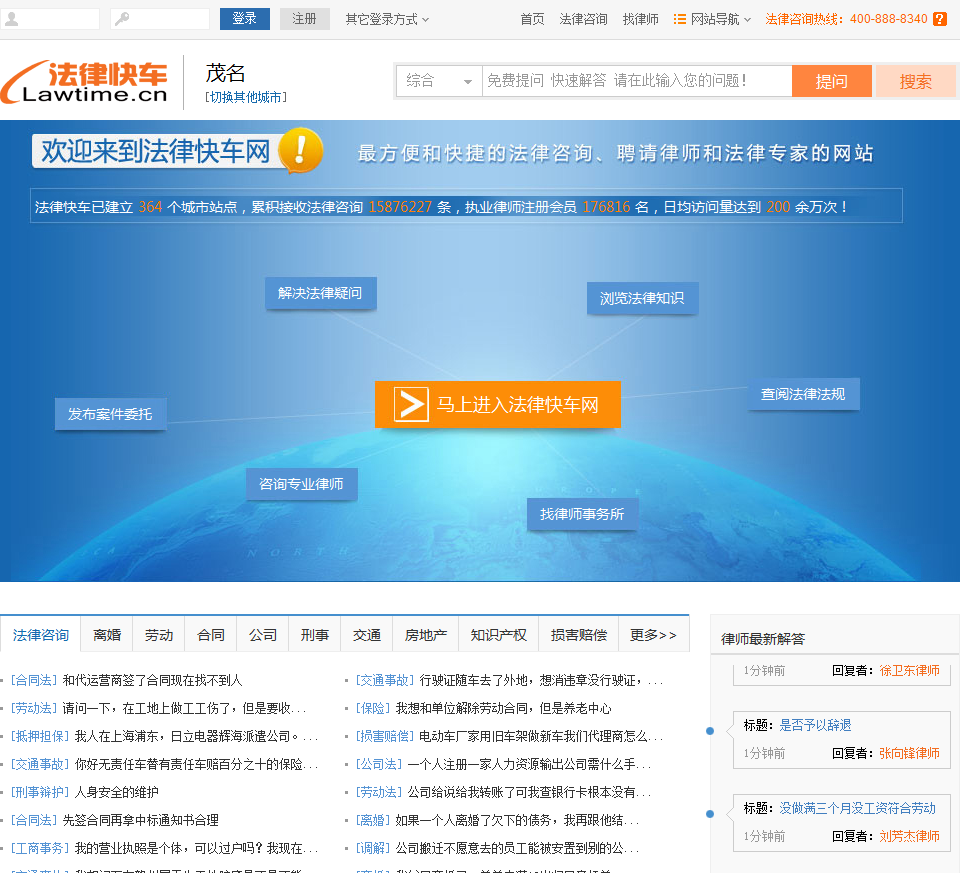960x873 pixels.
Task: Click 切换其他城市 link
Action: click(x=246, y=97)
